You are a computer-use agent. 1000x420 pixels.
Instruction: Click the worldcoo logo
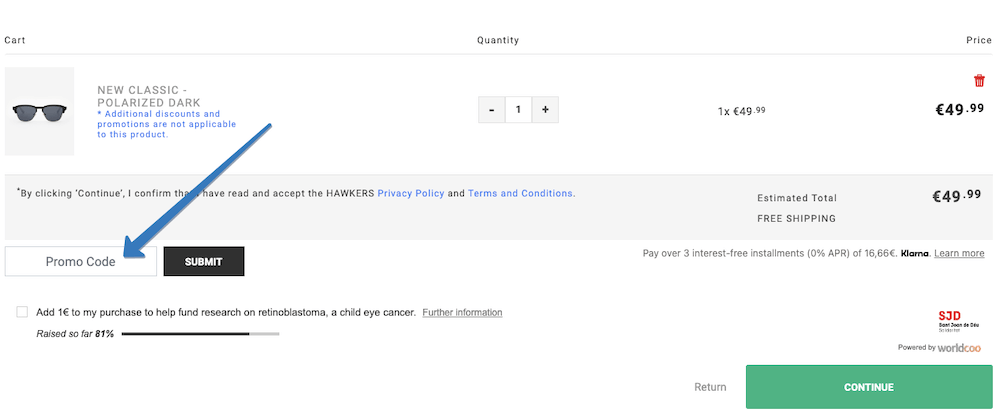(959, 348)
